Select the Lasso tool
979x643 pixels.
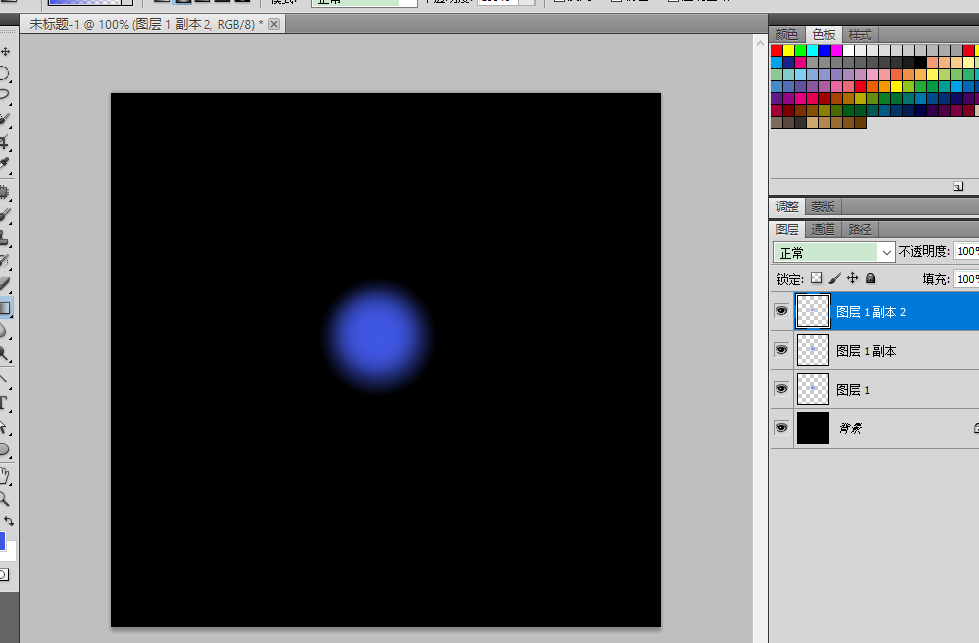click(x=5, y=95)
